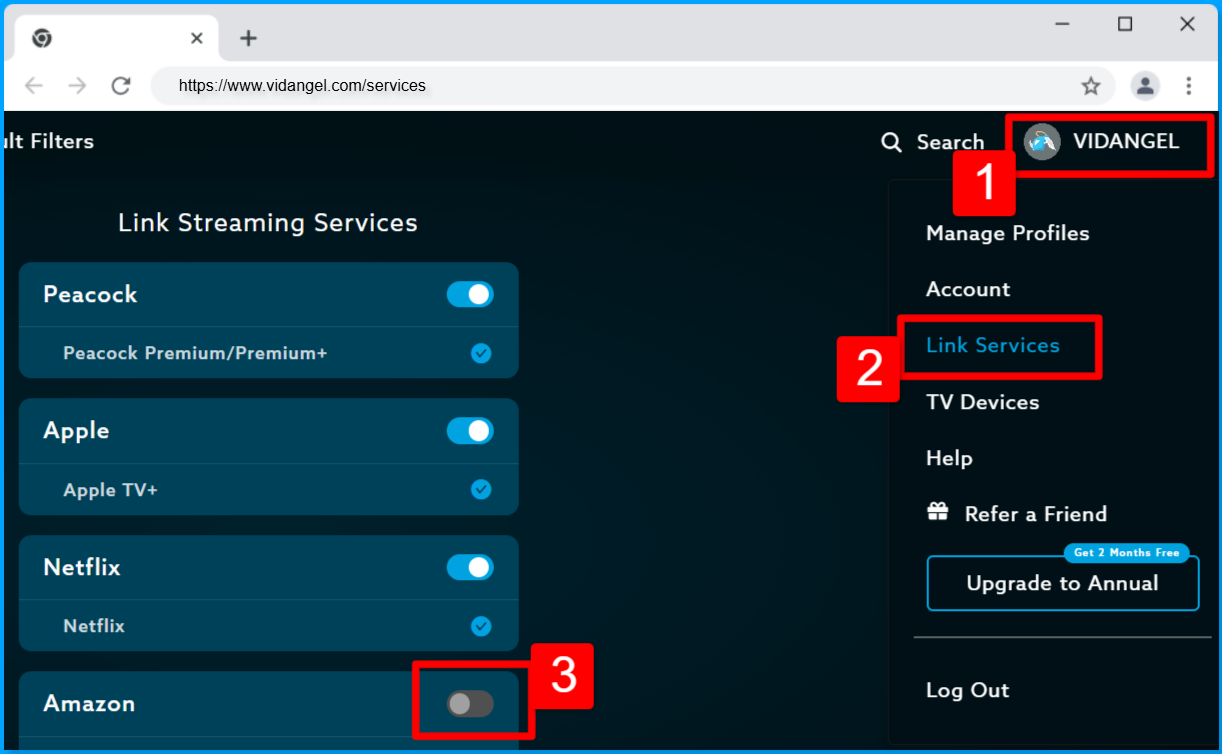1222x754 pixels.
Task: Click the gift icon next to Refer a Friend
Action: click(x=937, y=513)
